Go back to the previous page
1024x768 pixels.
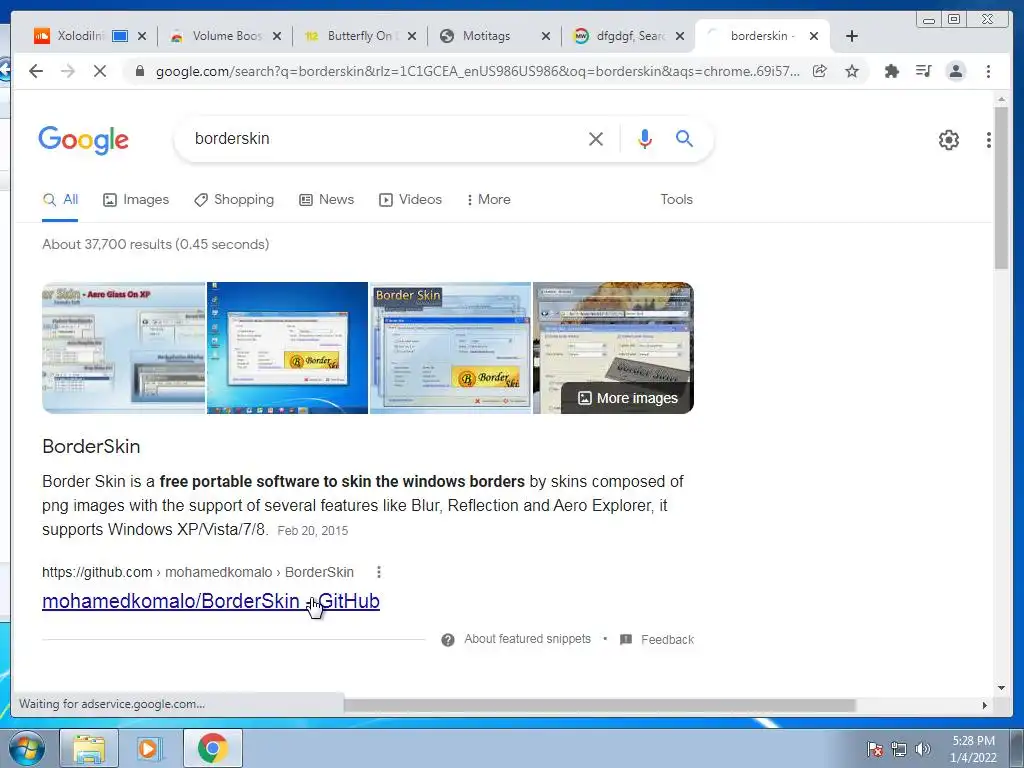click(36, 71)
